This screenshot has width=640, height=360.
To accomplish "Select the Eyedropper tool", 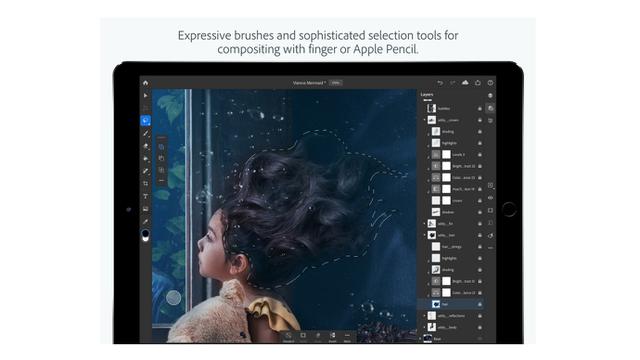I will coord(146,222).
